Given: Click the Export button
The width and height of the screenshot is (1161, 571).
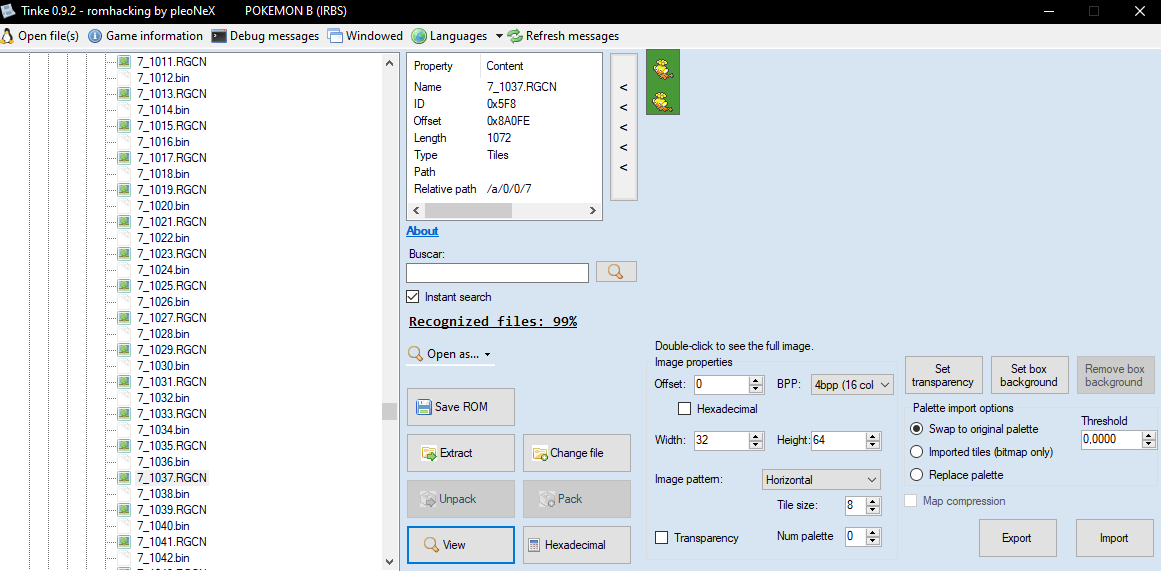Looking at the screenshot, I should click(1016, 538).
